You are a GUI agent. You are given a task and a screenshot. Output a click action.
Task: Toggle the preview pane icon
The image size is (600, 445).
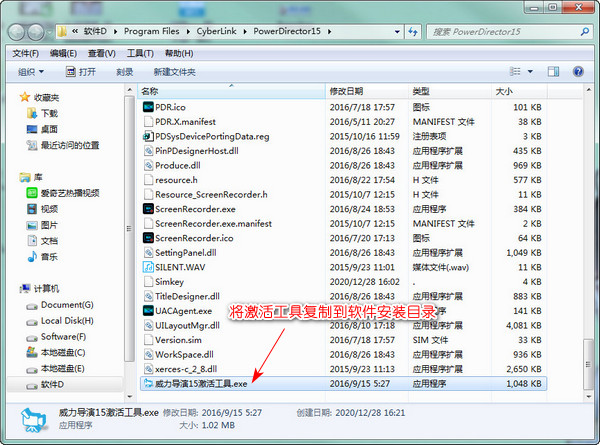553,72
